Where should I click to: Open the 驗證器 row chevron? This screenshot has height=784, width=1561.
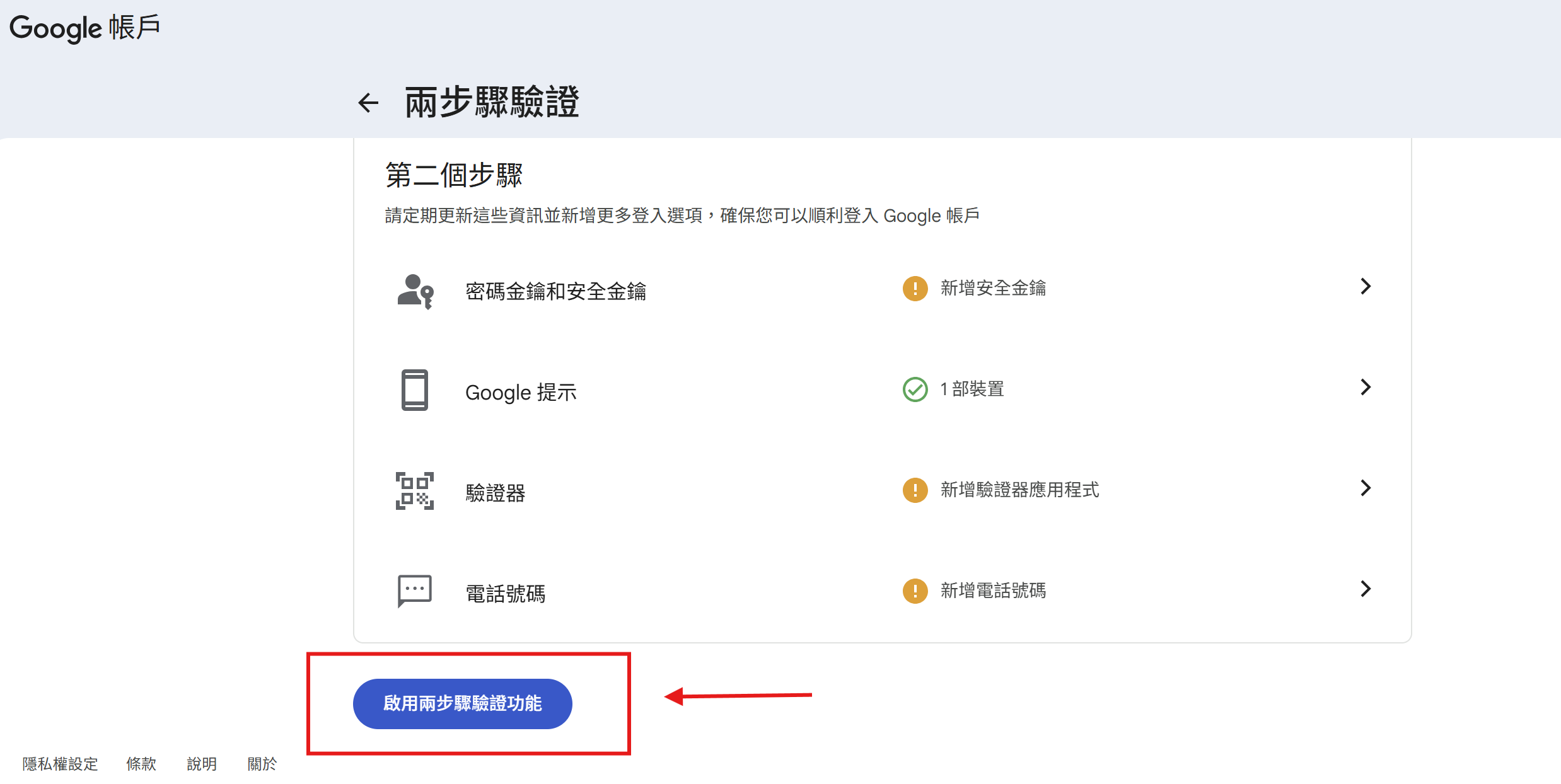coord(1365,488)
